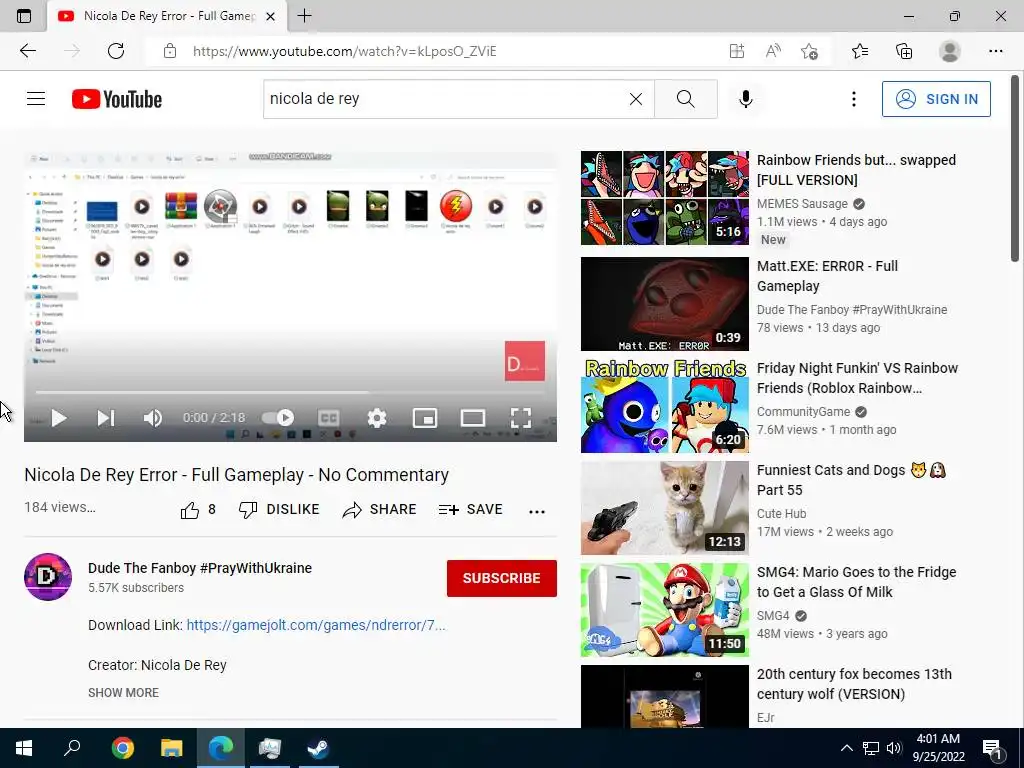Like the video with thumbs up
The image size is (1024, 768).
(198, 510)
